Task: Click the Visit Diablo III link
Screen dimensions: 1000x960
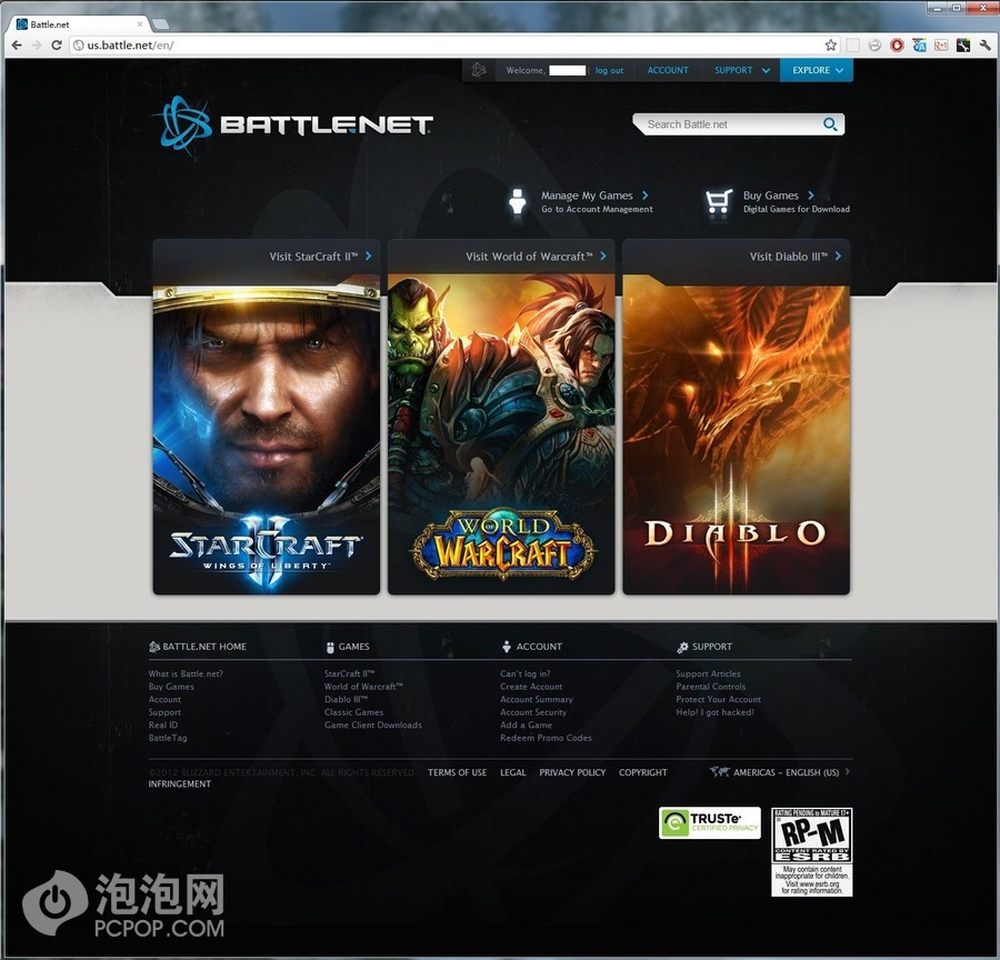Action: click(795, 256)
